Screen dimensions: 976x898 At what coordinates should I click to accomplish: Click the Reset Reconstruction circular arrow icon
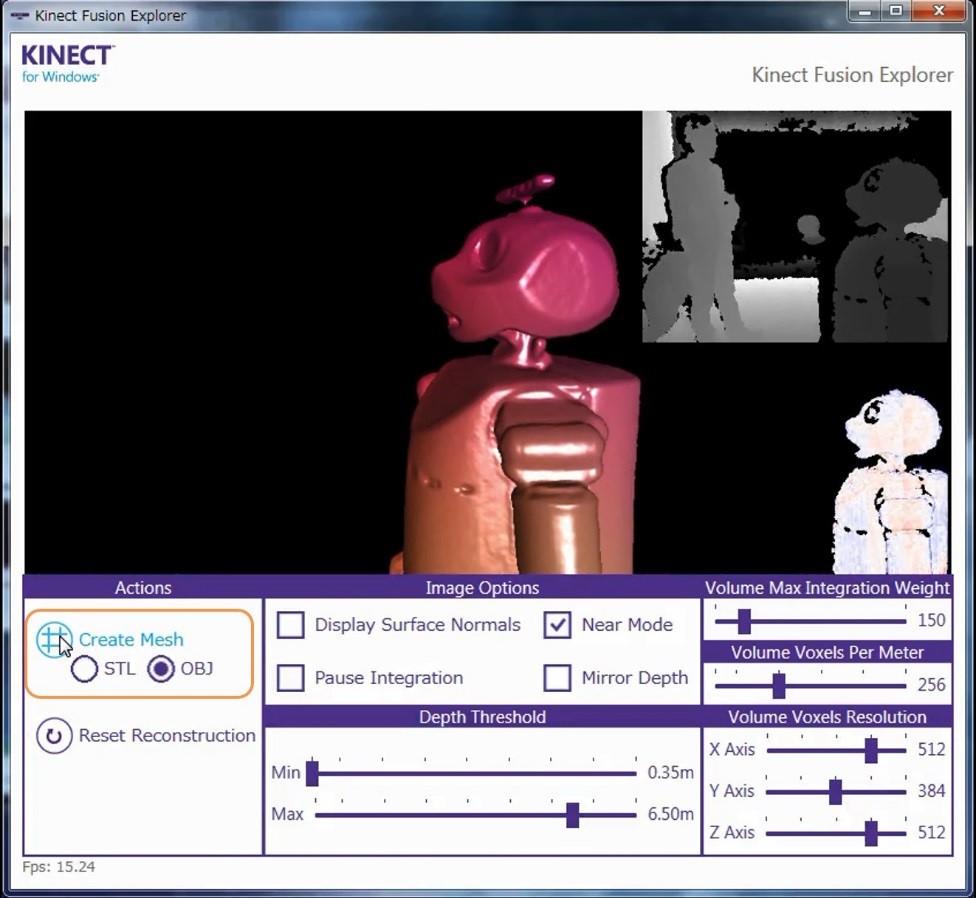point(54,736)
